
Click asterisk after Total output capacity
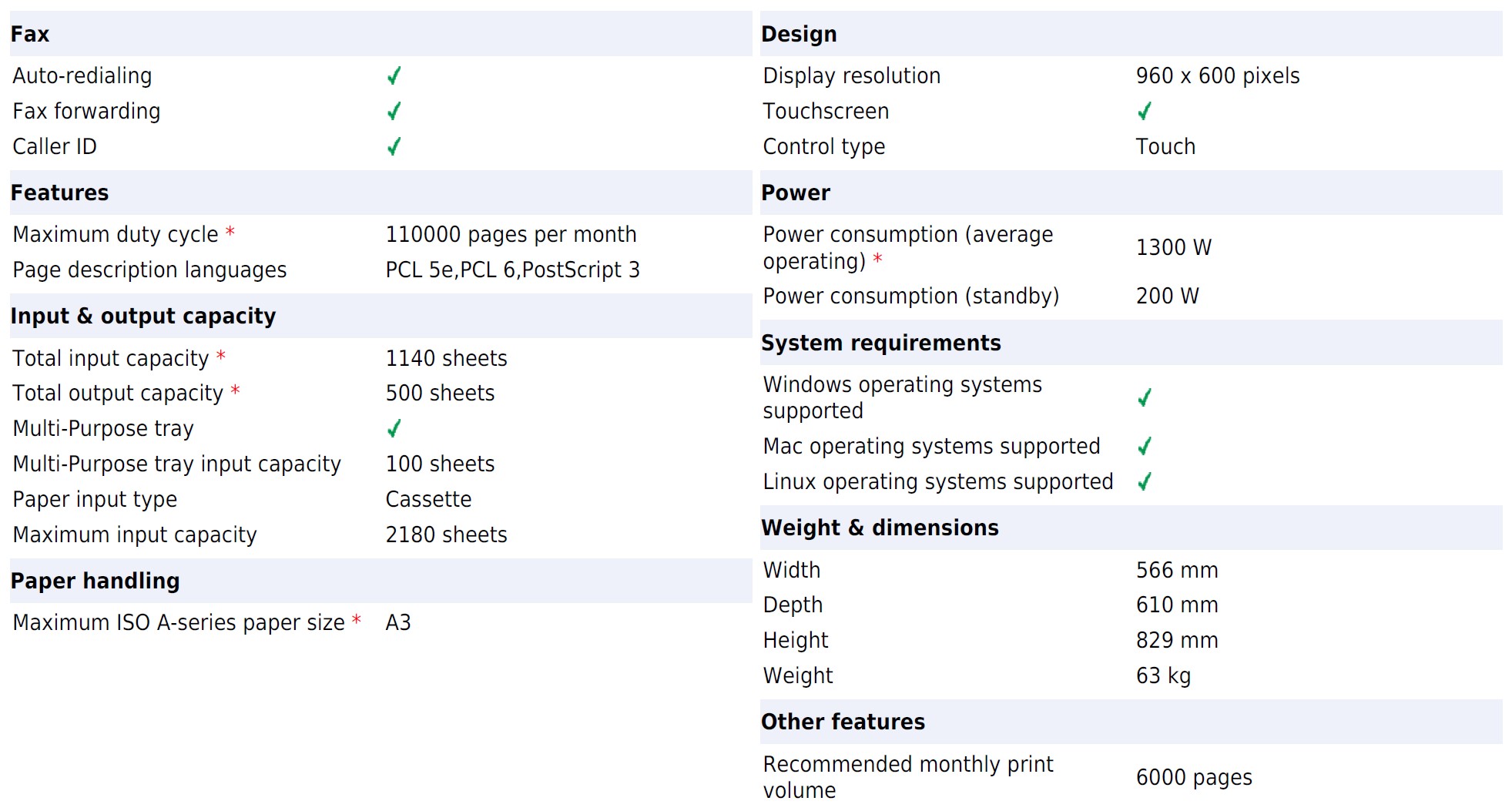[235, 390]
